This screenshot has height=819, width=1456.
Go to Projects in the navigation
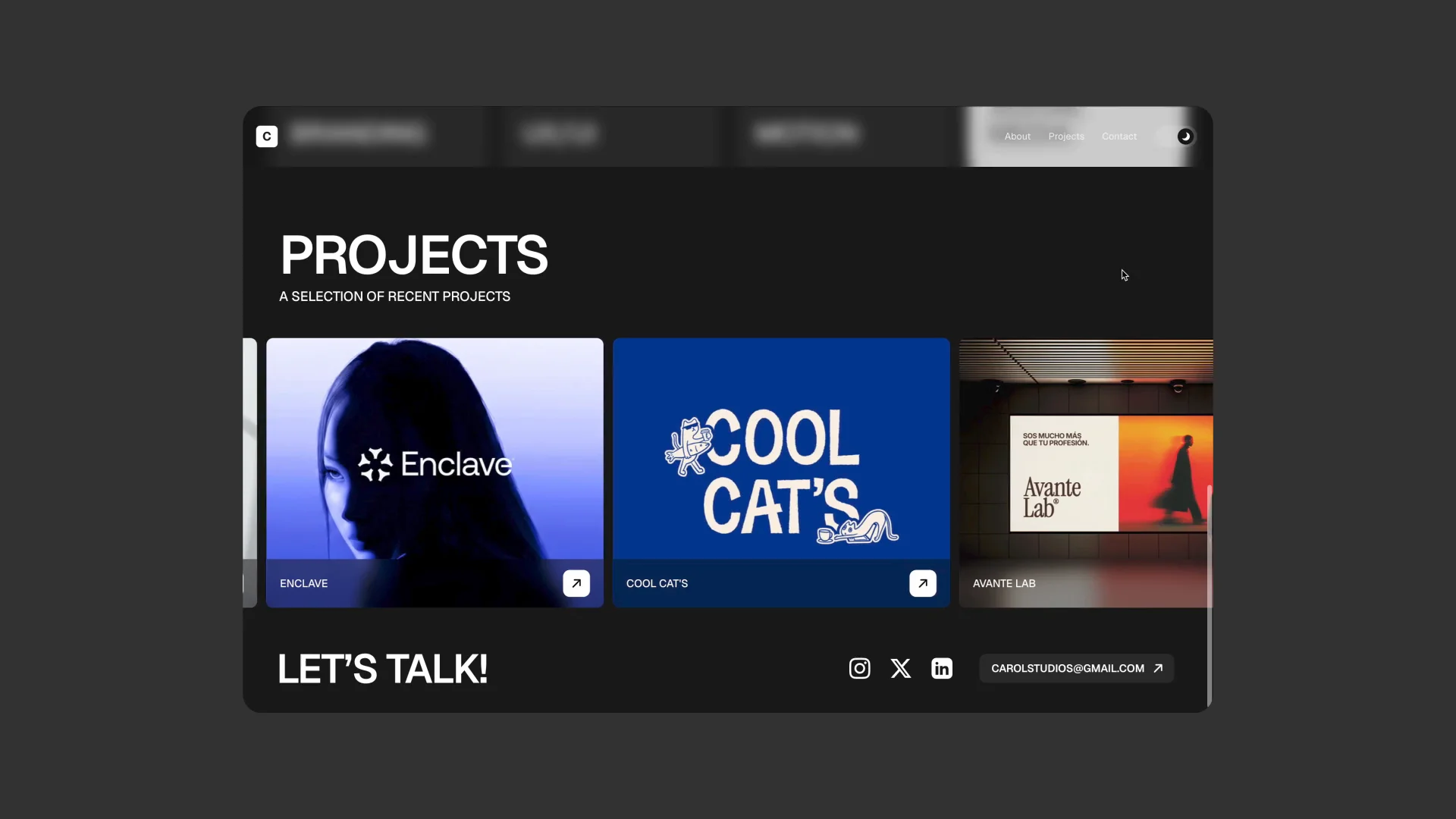point(1066,136)
